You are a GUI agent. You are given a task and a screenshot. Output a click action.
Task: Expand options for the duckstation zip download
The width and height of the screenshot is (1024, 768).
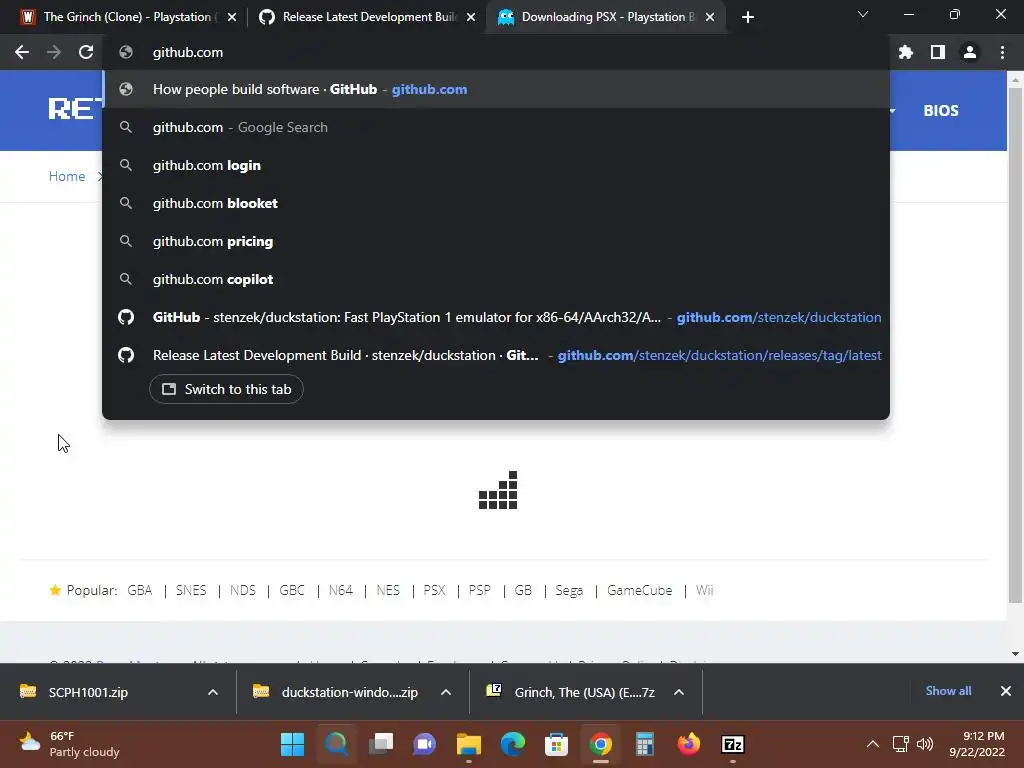tap(446, 692)
